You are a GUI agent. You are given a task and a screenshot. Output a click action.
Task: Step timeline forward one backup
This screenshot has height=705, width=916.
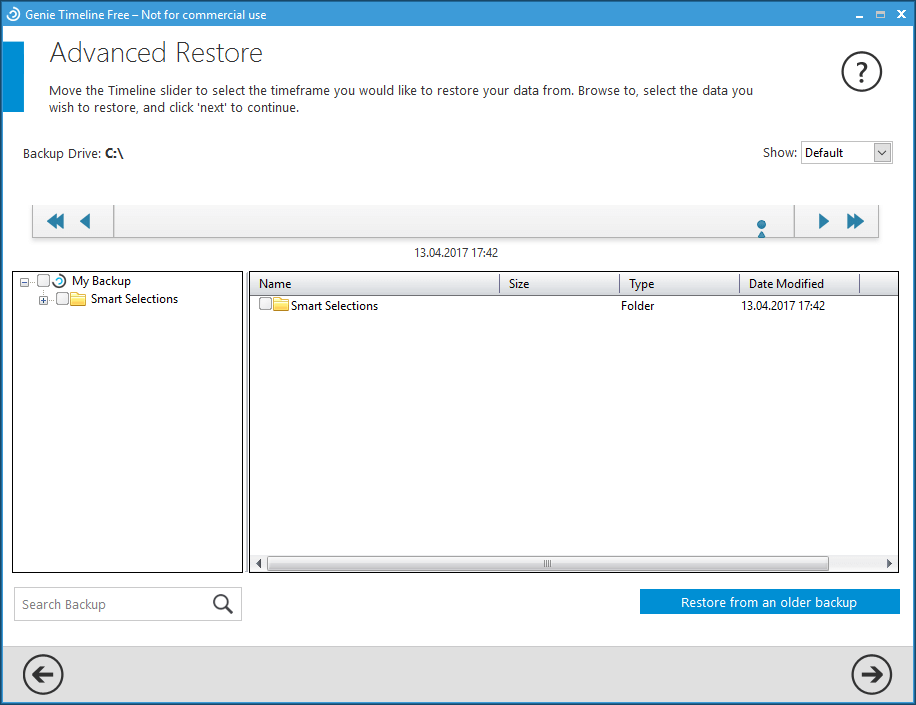pyautogui.click(x=824, y=221)
